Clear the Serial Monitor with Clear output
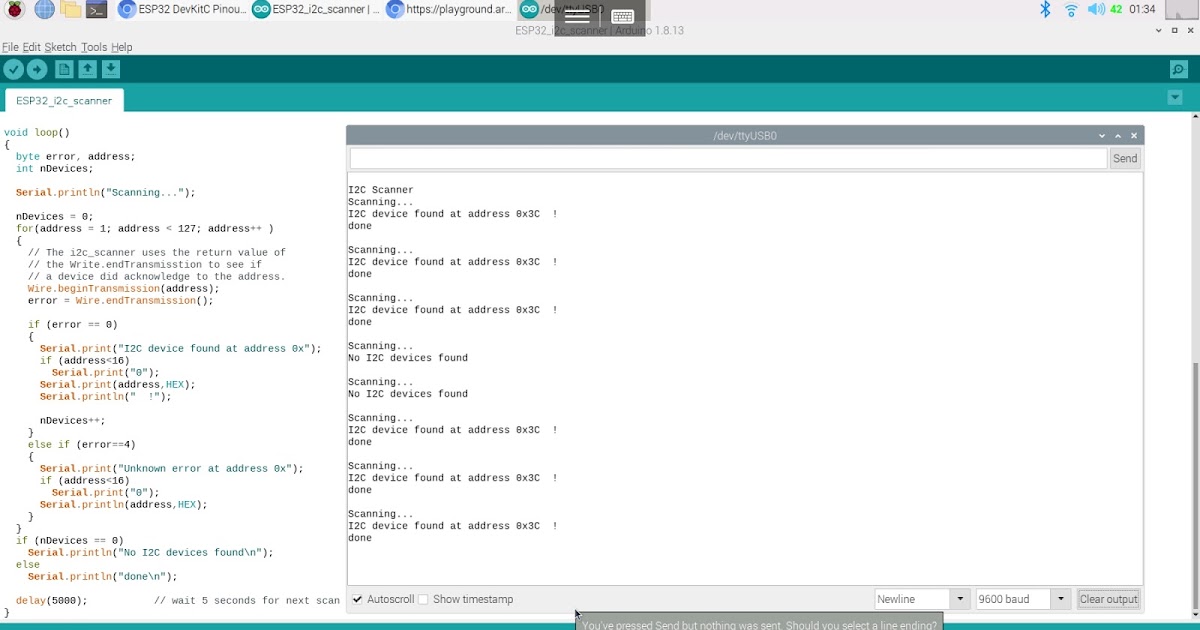The height and width of the screenshot is (630, 1200). [1108, 599]
